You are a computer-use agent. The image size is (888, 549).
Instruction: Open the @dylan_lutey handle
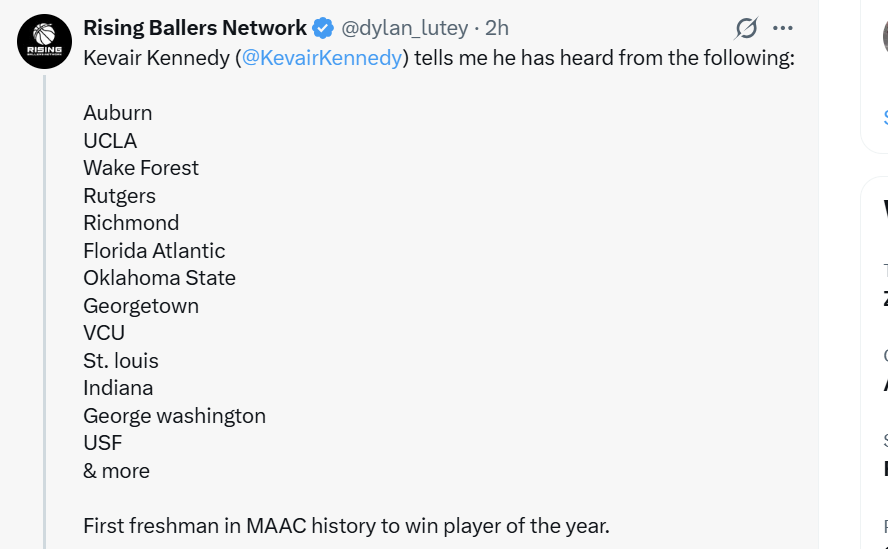click(405, 28)
